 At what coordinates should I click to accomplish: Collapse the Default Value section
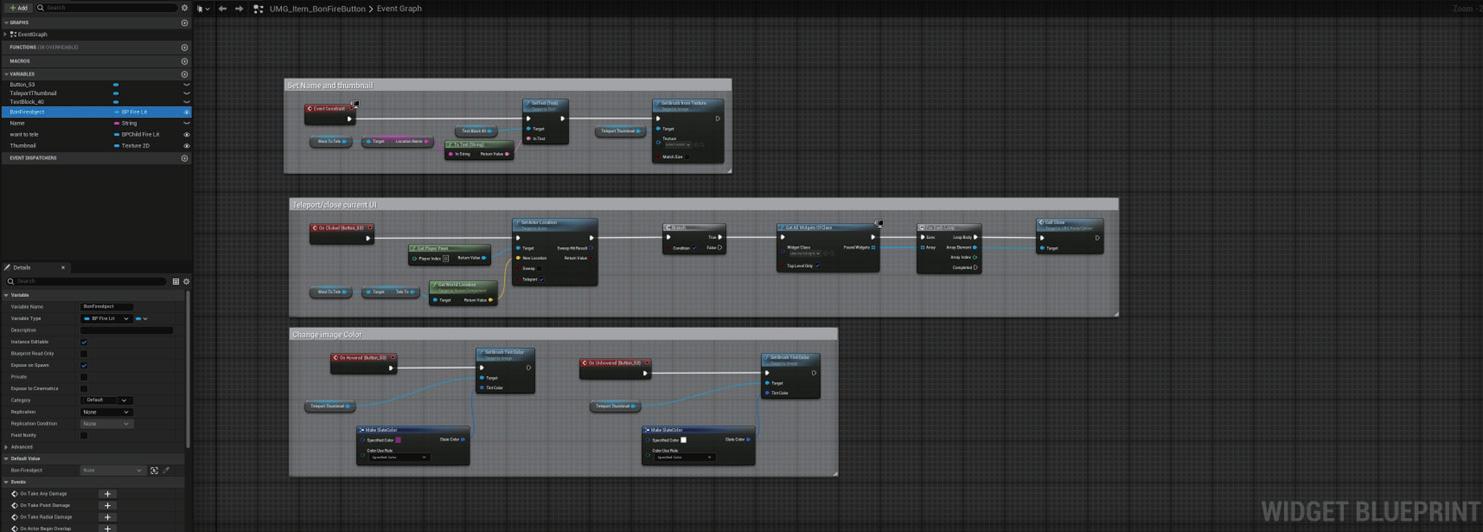[x=6, y=458]
